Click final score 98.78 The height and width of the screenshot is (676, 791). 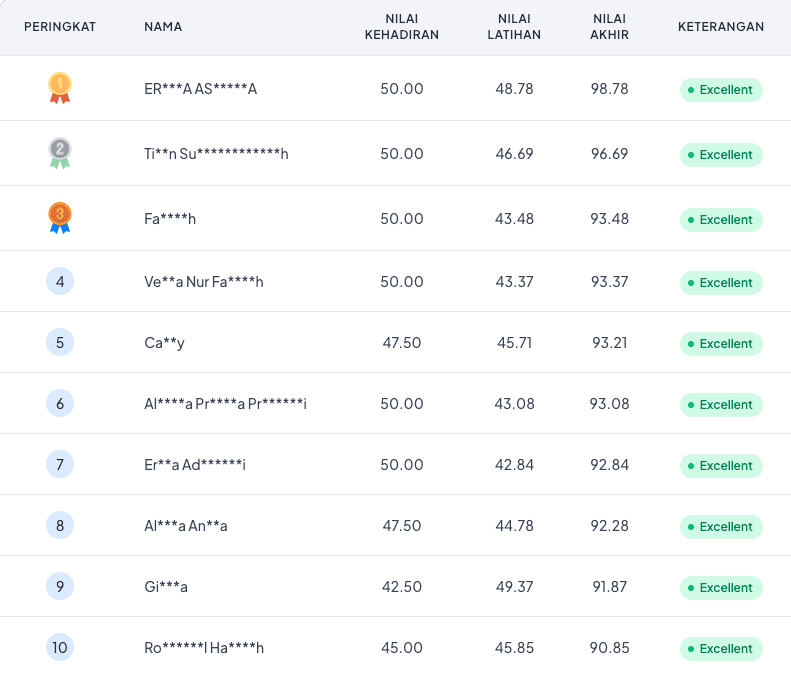click(x=609, y=89)
